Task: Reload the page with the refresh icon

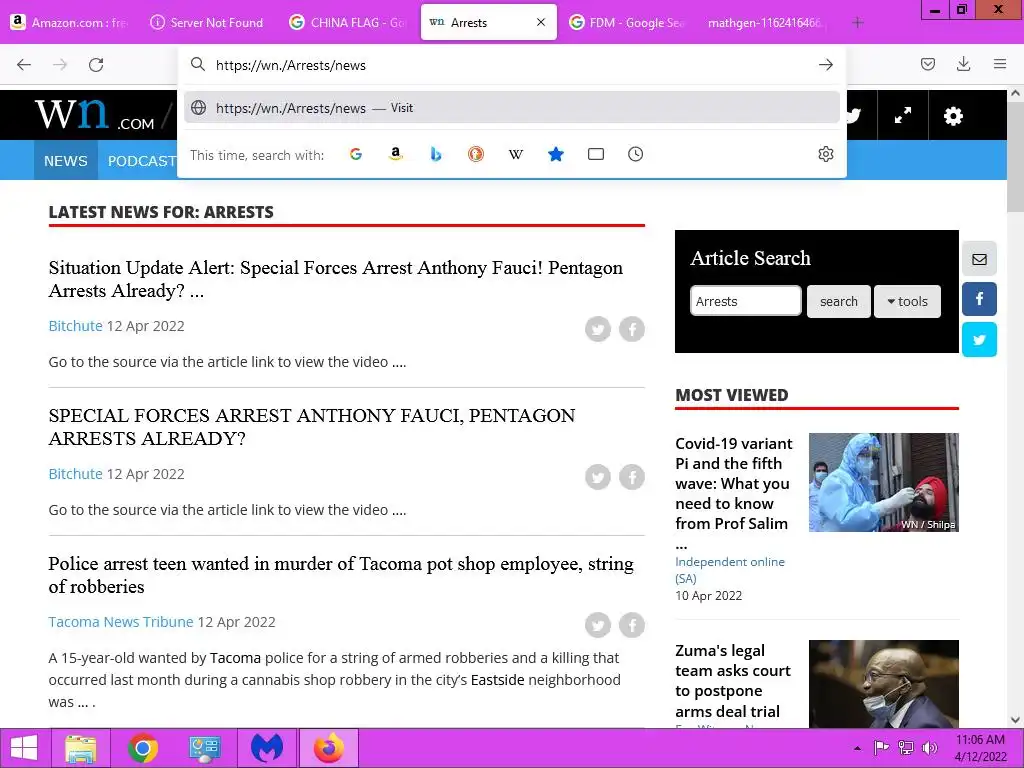Action: pyautogui.click(x=96, y=65)
